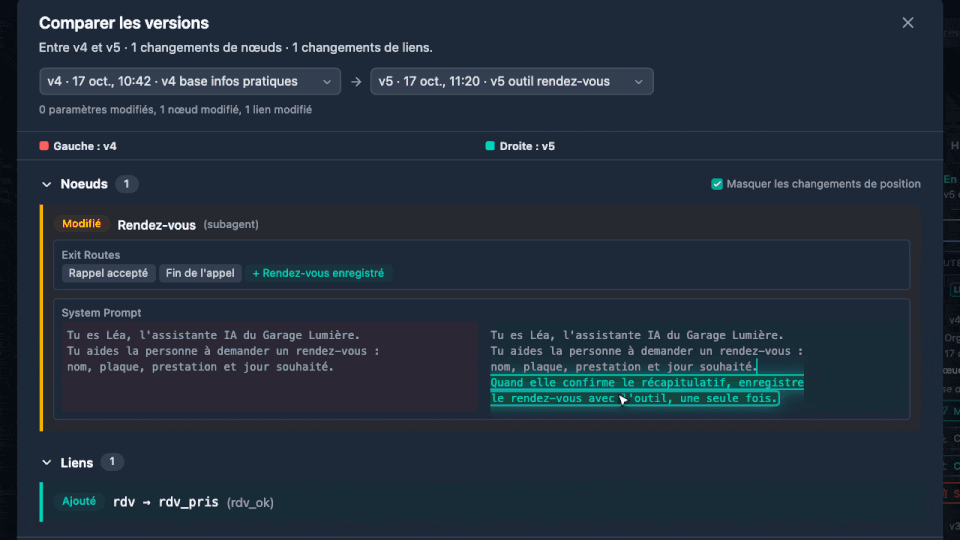The height and width of the screenshot is (540, 960).
Task: Collapse the Liens section chevron
Action: click(x=47, y=463)
